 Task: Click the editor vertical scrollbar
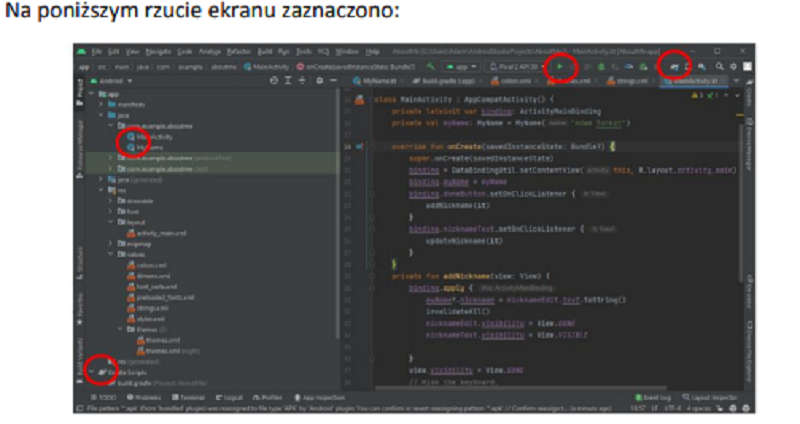pyautogui.click(x=741, y=202)
